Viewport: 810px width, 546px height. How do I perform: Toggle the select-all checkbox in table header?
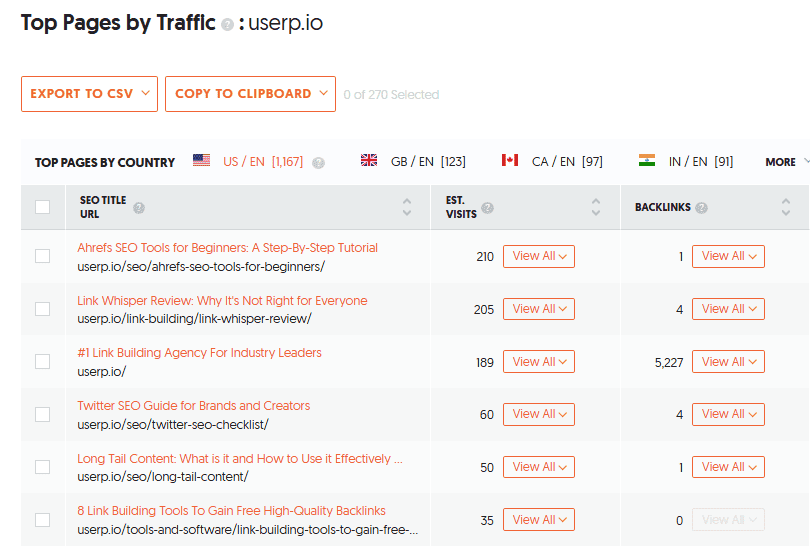[42, 207]
